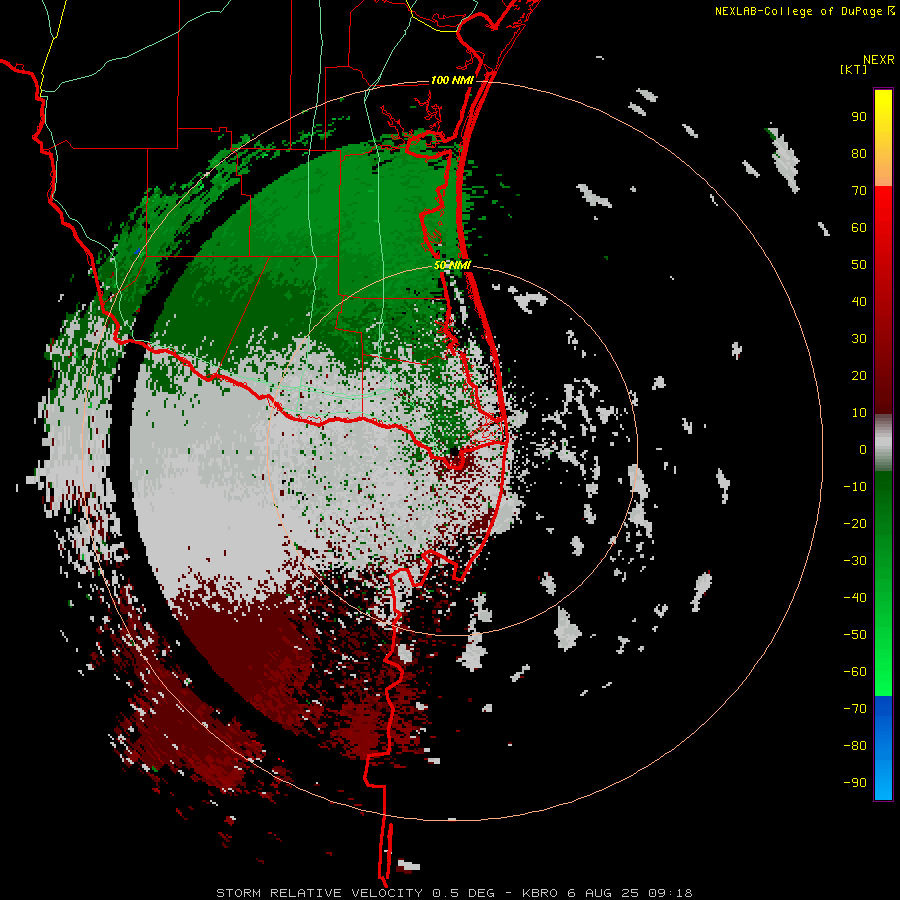This screenshot has width=900, height=900.
Task: Click the 80 value on the velocity scale
Action: point(859,153)
